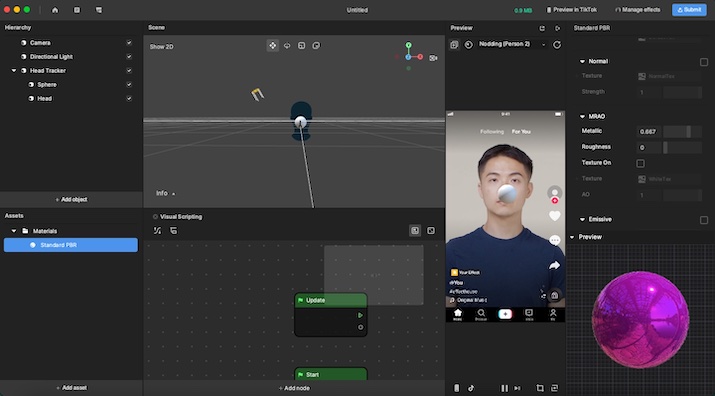
Task: Click Add object button
Action: tap(71, 199)
